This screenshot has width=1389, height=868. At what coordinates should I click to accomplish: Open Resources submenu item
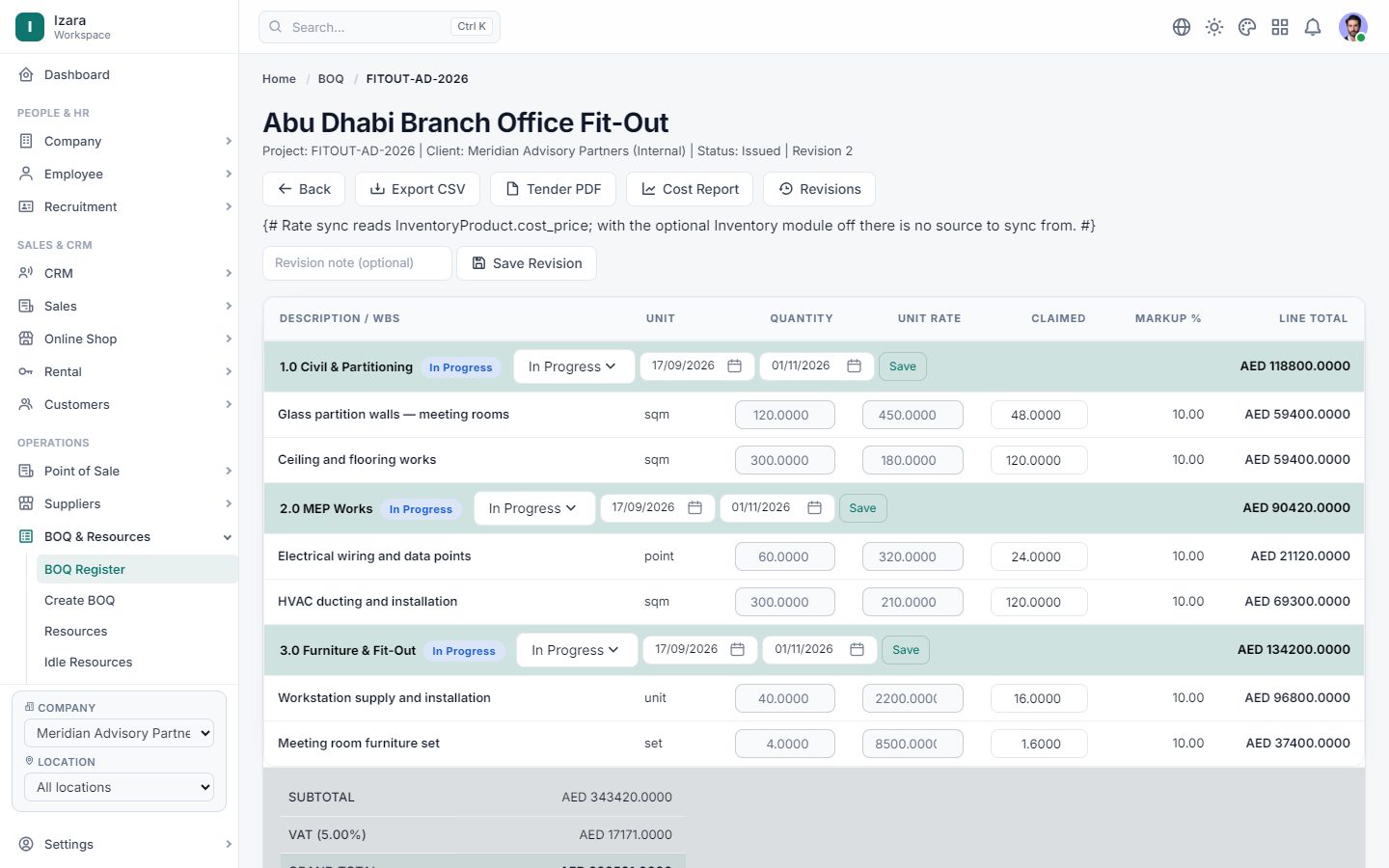pyautogui.click(x=137, y=631)
